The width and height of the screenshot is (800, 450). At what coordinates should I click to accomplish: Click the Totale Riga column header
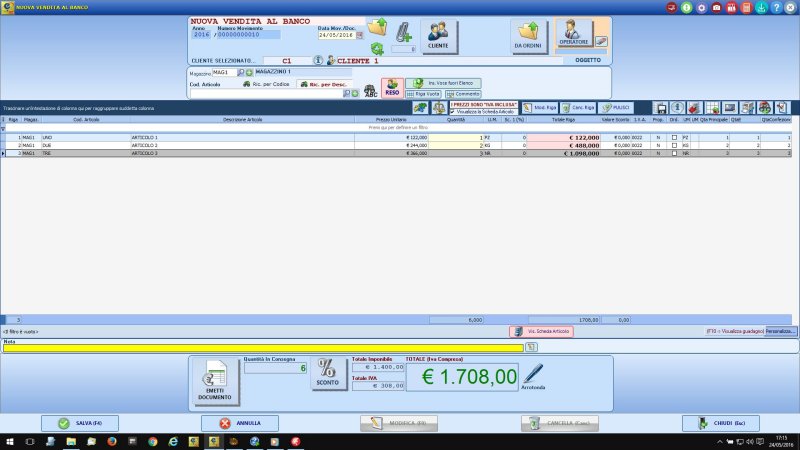563,119
